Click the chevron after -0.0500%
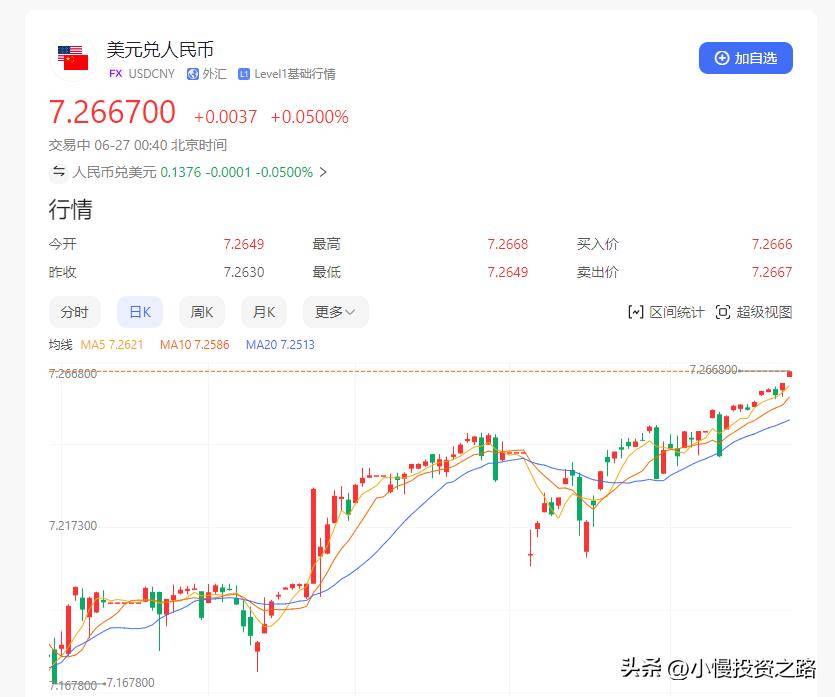Image resolution: width=835 pixels, height=697 pixels. point(323,172)
